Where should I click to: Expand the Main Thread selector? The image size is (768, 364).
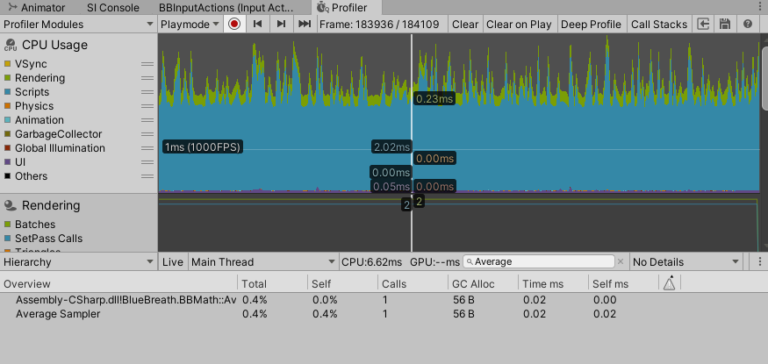pos(264,262)
